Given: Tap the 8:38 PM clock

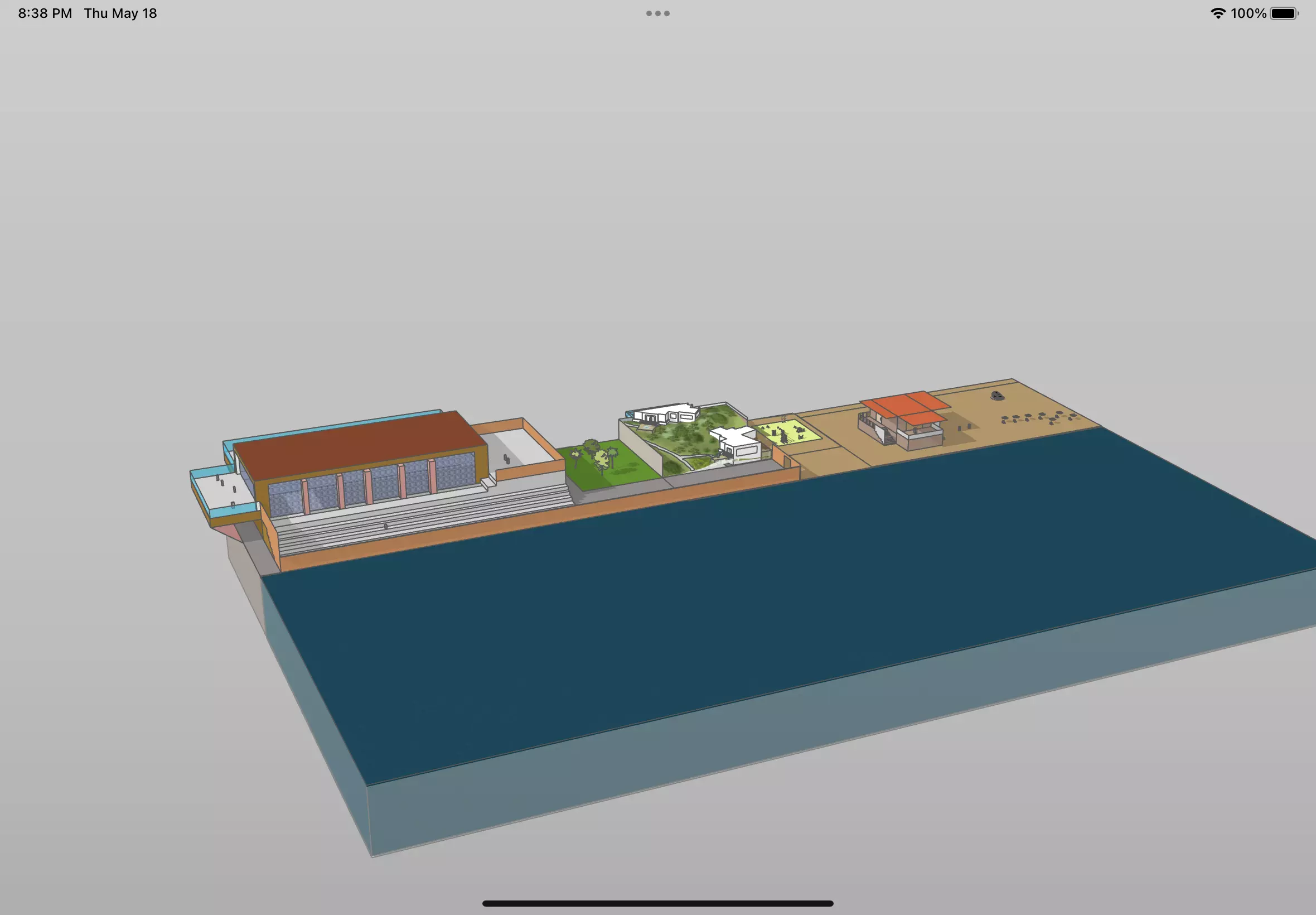Looking at the screenshot, I should click(x=45, y=13).
